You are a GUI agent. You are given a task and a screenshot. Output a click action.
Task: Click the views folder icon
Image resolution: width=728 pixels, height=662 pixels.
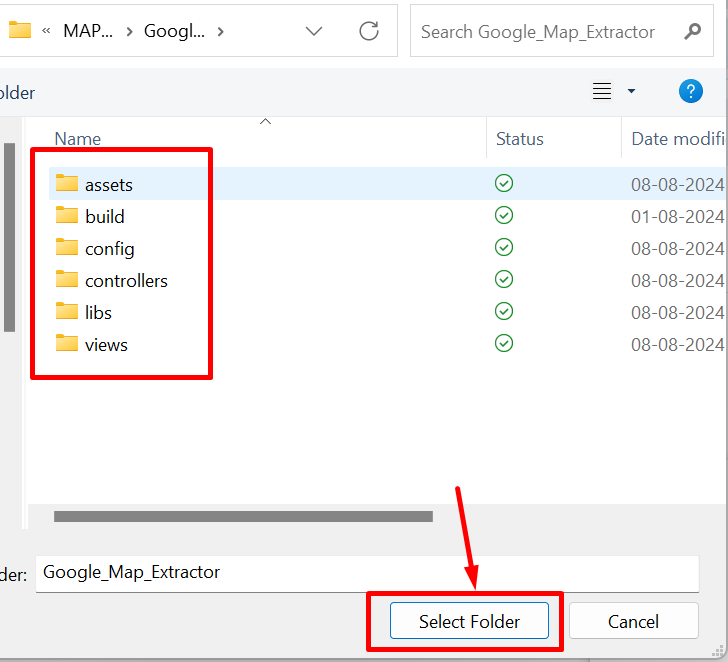67,343
